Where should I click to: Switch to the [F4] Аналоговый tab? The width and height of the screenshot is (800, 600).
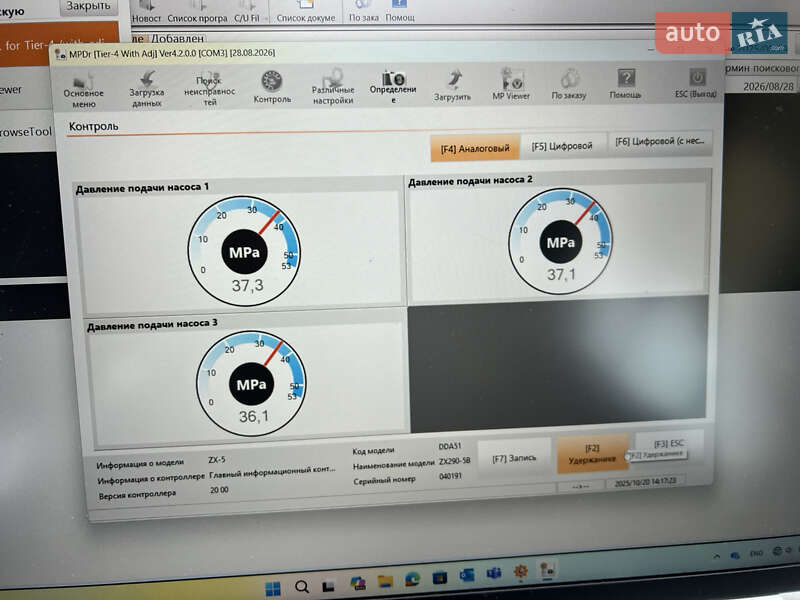pos(475,148)
